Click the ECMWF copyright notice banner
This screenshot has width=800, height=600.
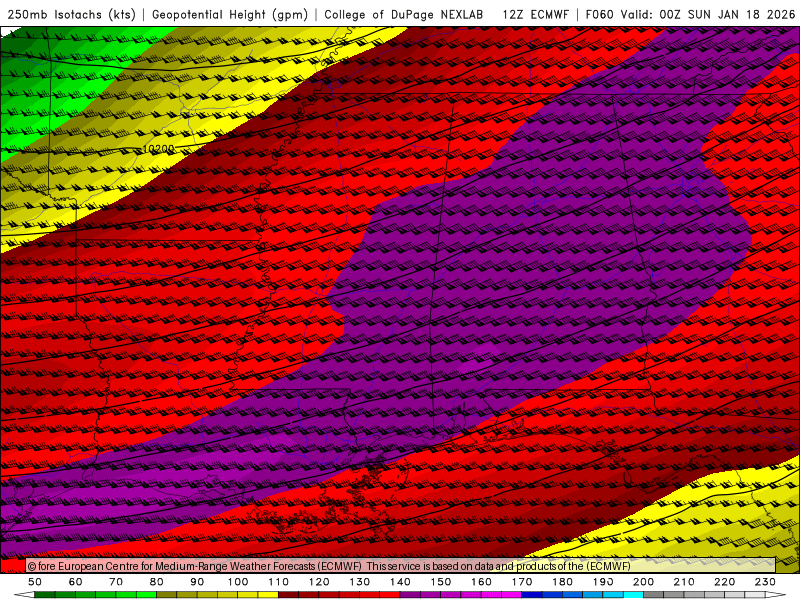401,565
